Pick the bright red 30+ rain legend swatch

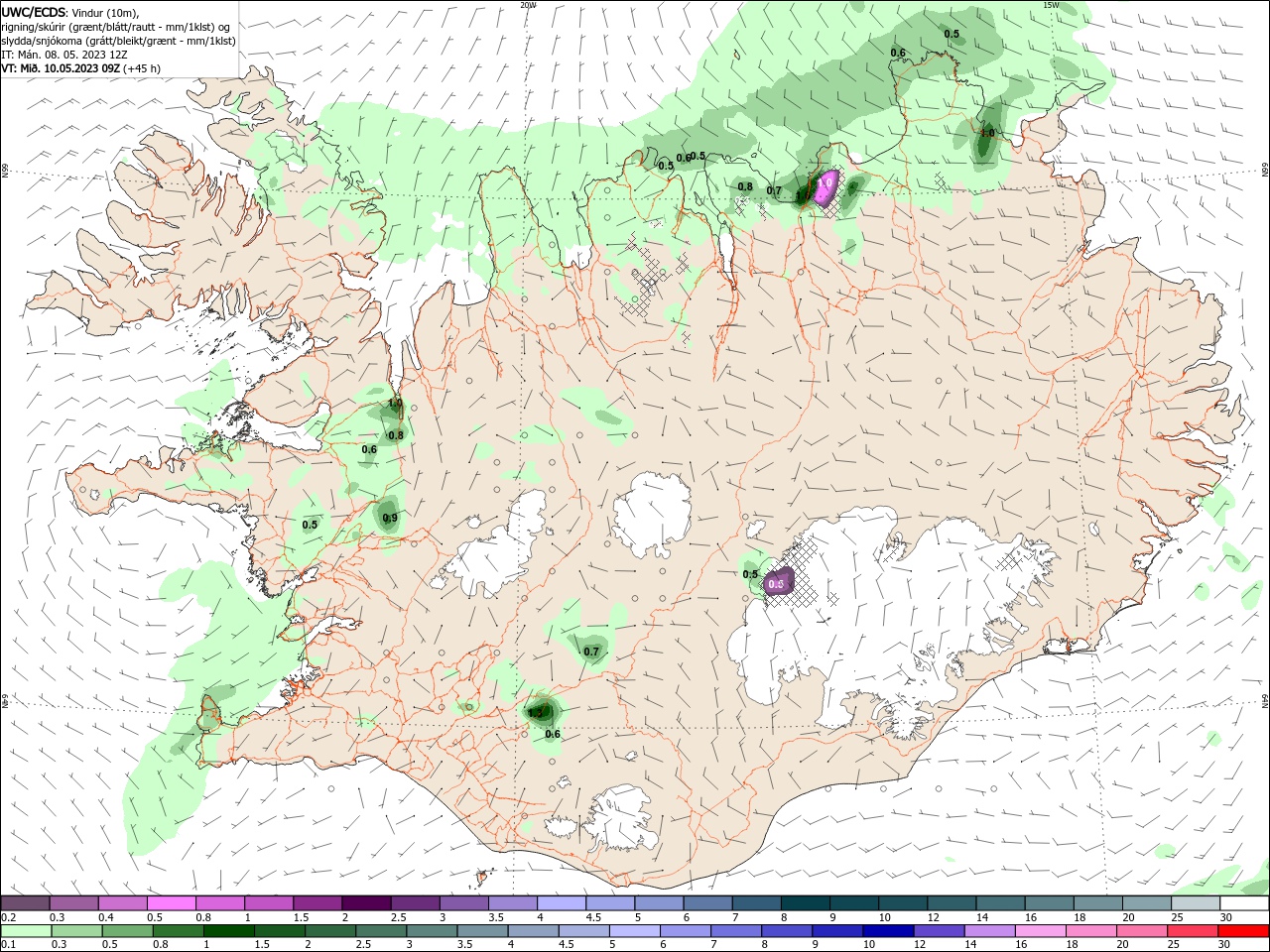click(x=1242, y=931)
